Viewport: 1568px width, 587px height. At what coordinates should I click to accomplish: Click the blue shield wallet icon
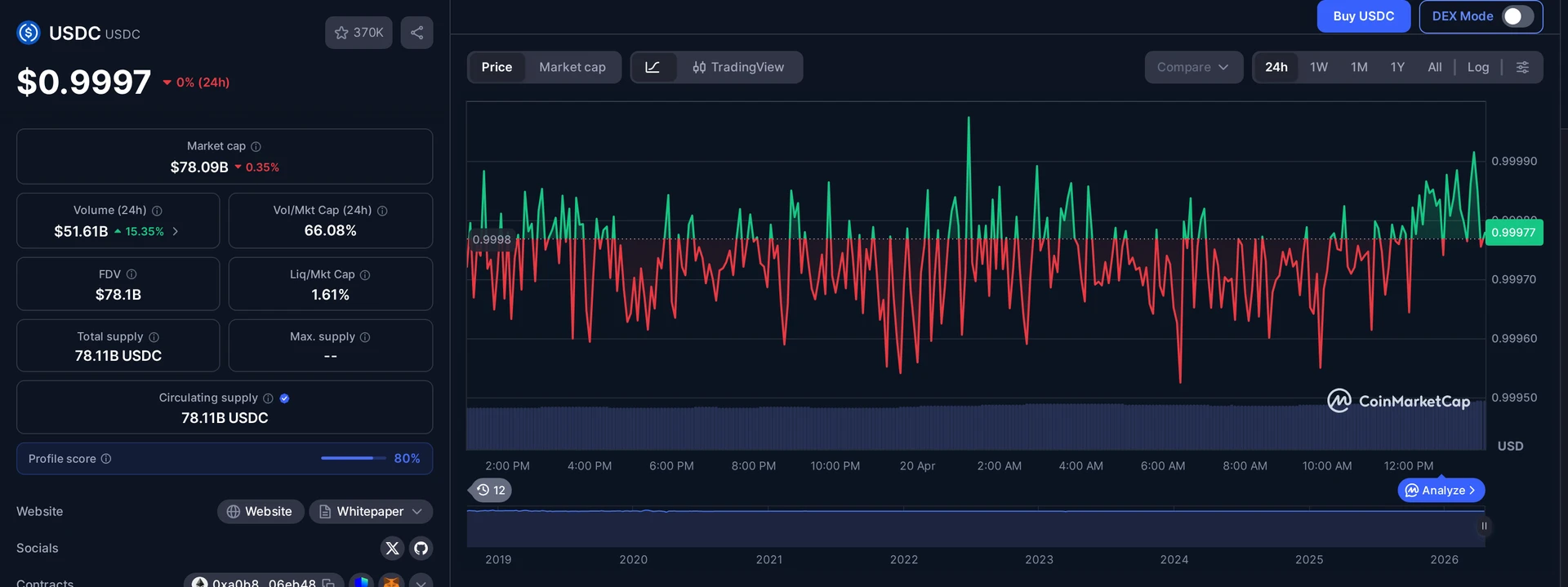tap(362, 581)
